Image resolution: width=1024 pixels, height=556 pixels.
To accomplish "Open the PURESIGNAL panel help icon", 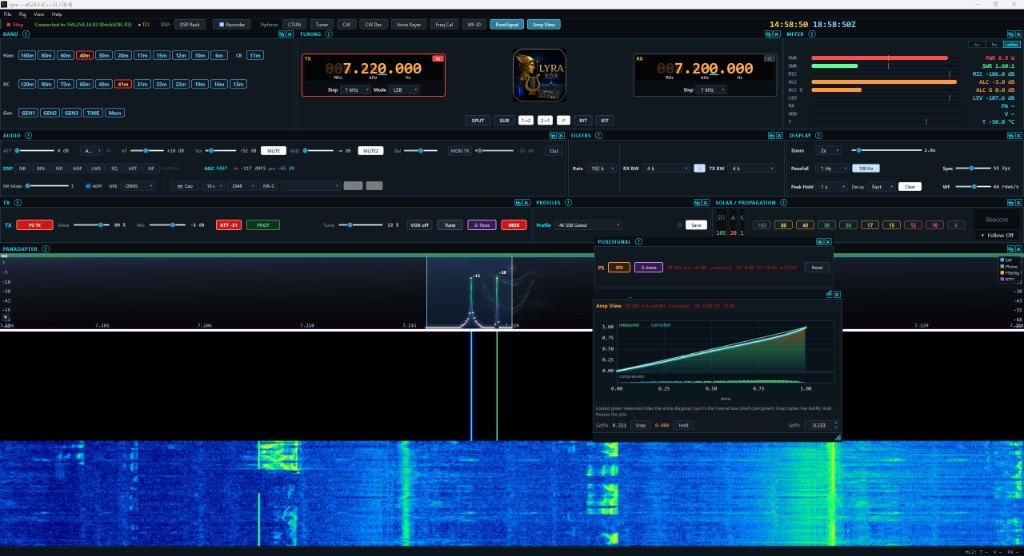I will point(639,242).
